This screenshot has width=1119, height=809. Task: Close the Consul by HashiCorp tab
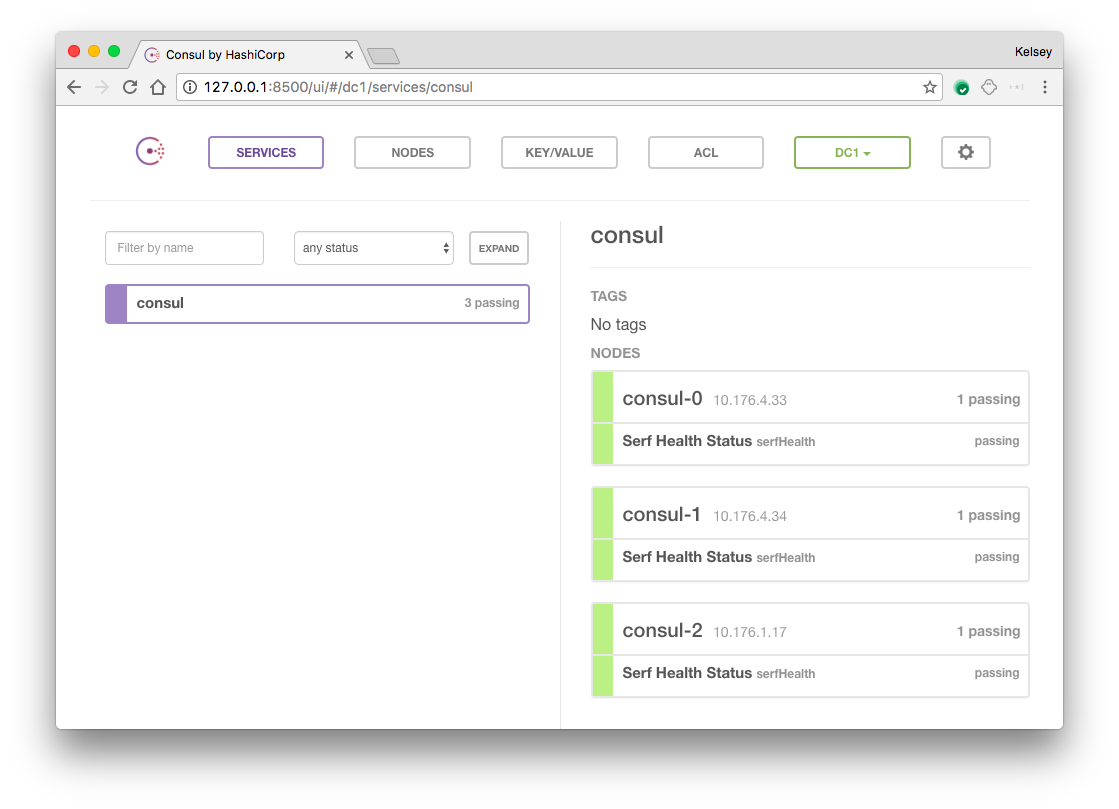349,55
